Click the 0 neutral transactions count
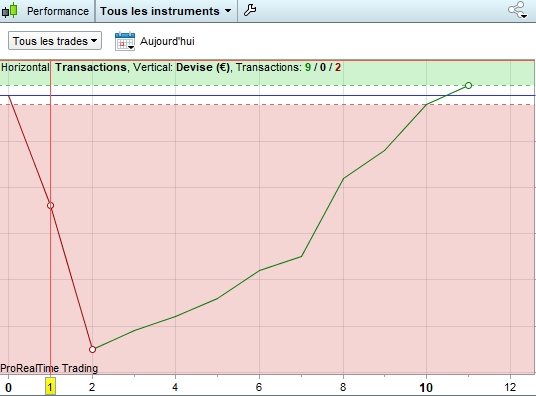This screenshot has width=536, height=396. coord(323,67)
